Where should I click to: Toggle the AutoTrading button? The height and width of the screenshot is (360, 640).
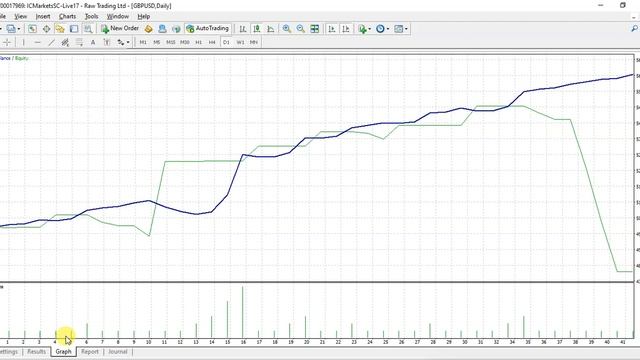tap(207, 29)
